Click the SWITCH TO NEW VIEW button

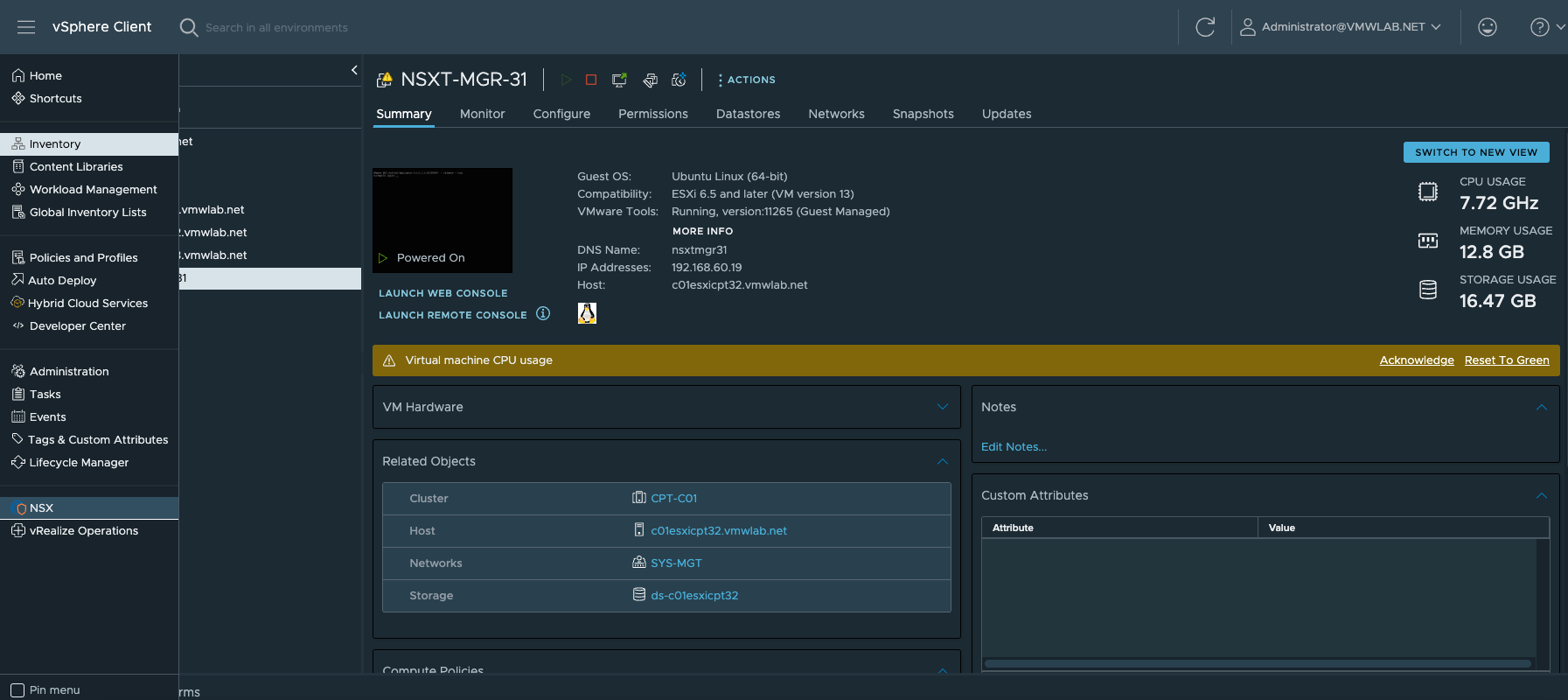[x=1476, y=152]
